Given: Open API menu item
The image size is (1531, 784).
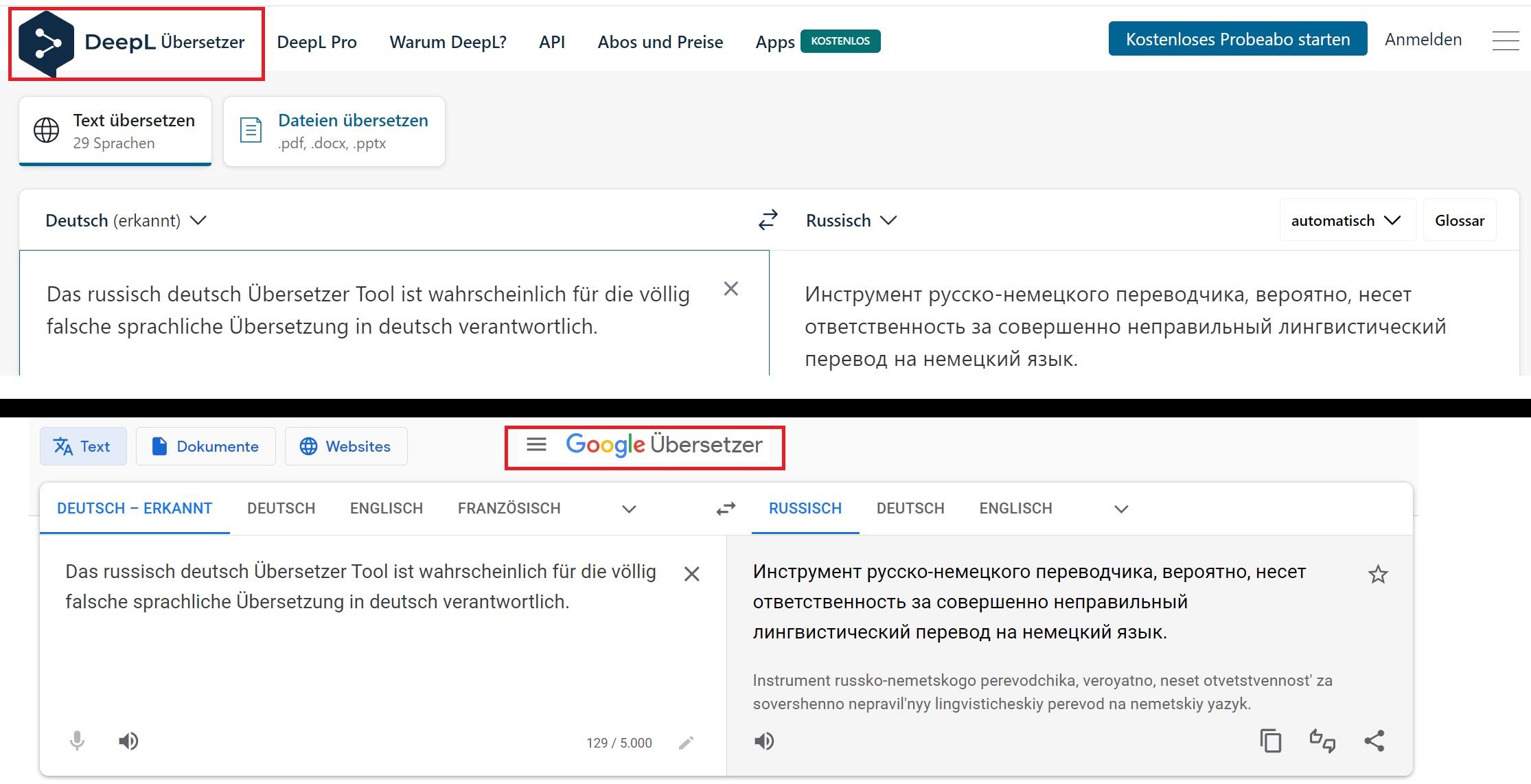Looking at the screenshot, I should [x=552, y=42].
